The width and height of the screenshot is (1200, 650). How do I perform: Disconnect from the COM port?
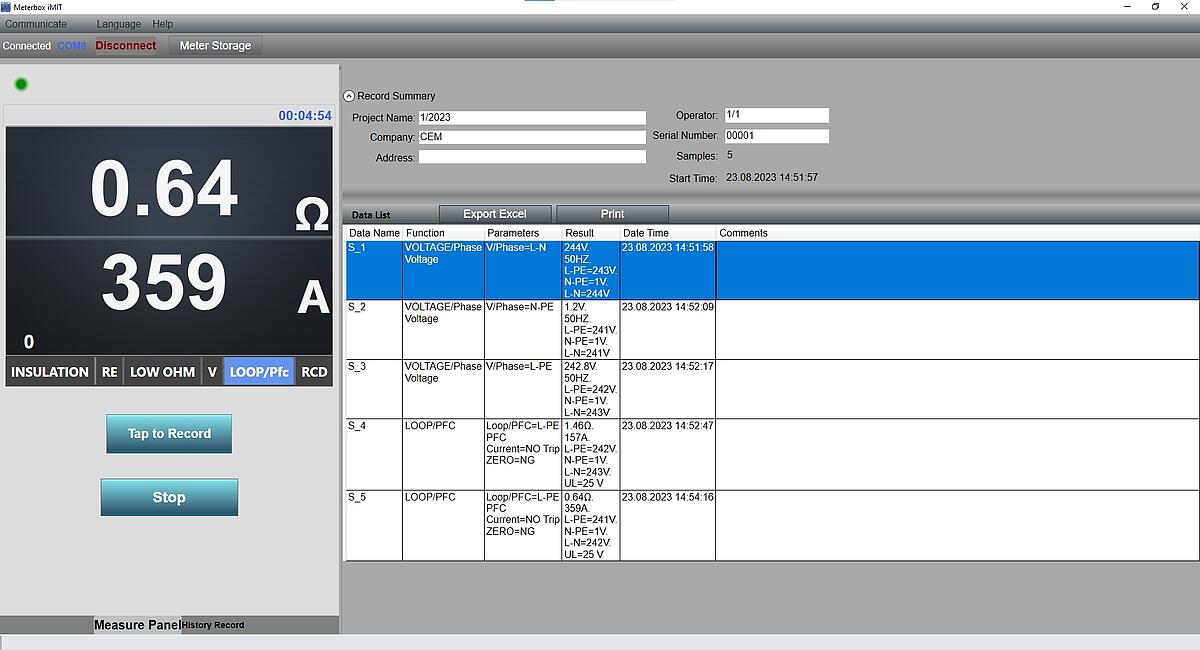pyautogui.click(x=125, y=46)
